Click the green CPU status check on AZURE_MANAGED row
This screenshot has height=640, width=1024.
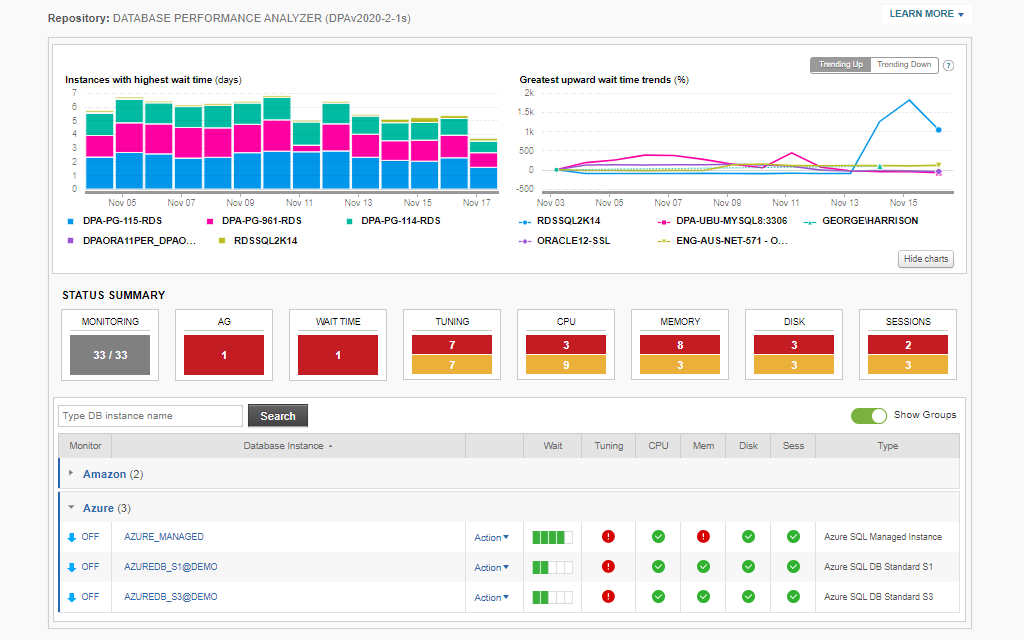pyautogui.click(x=658, y=536)
